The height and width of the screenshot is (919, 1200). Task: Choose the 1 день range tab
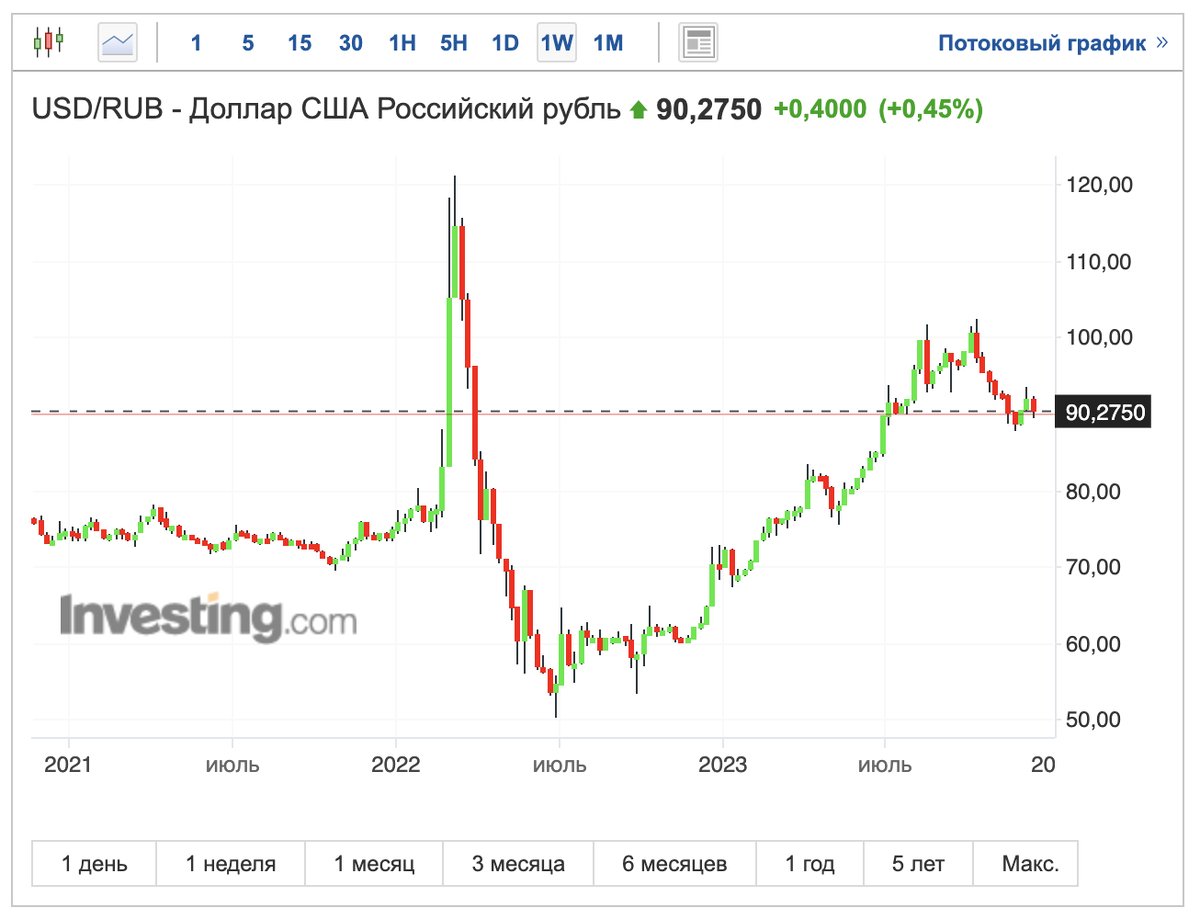[94, 863]
